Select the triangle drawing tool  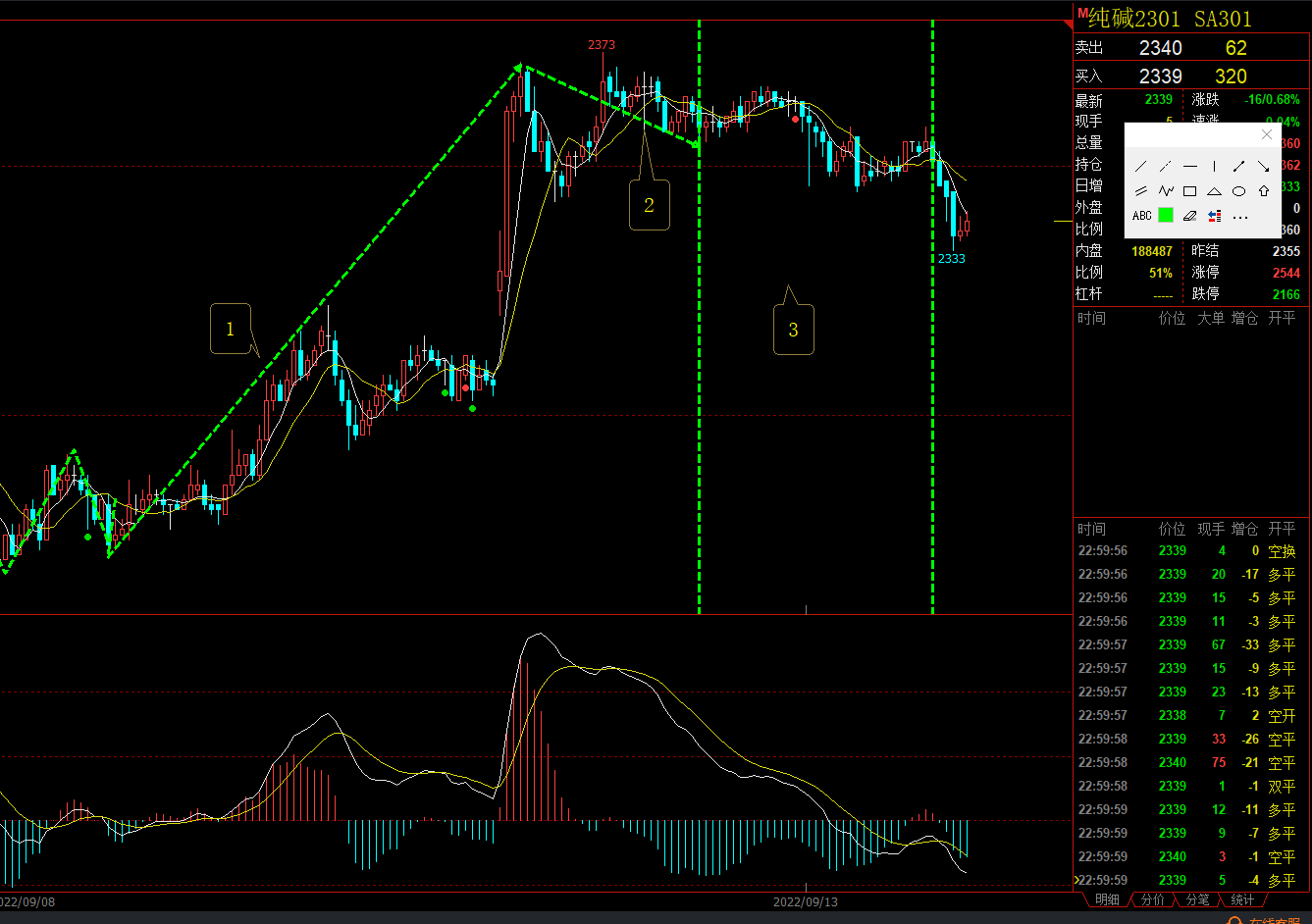pos(1214,191)
